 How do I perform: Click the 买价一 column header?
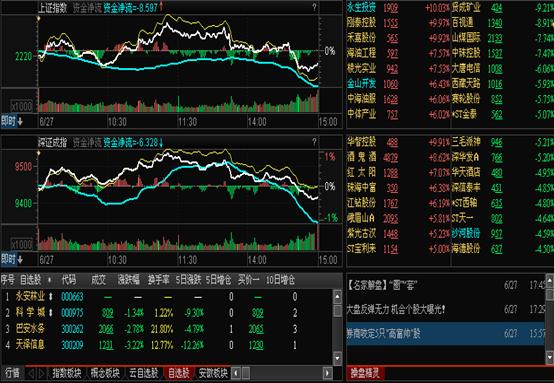pos(248,280)
